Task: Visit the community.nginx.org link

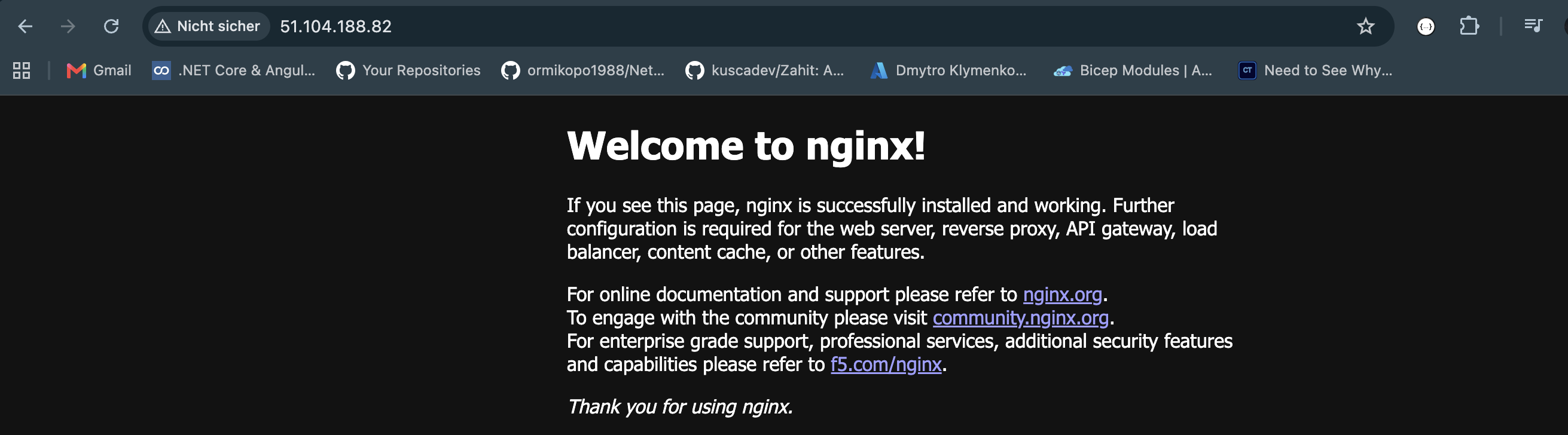Action: pos(1020,317)
